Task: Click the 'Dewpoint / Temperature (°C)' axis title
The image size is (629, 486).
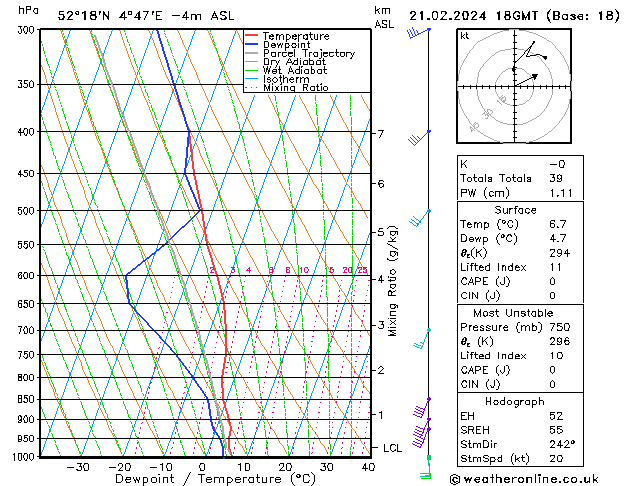Action: 215,479
